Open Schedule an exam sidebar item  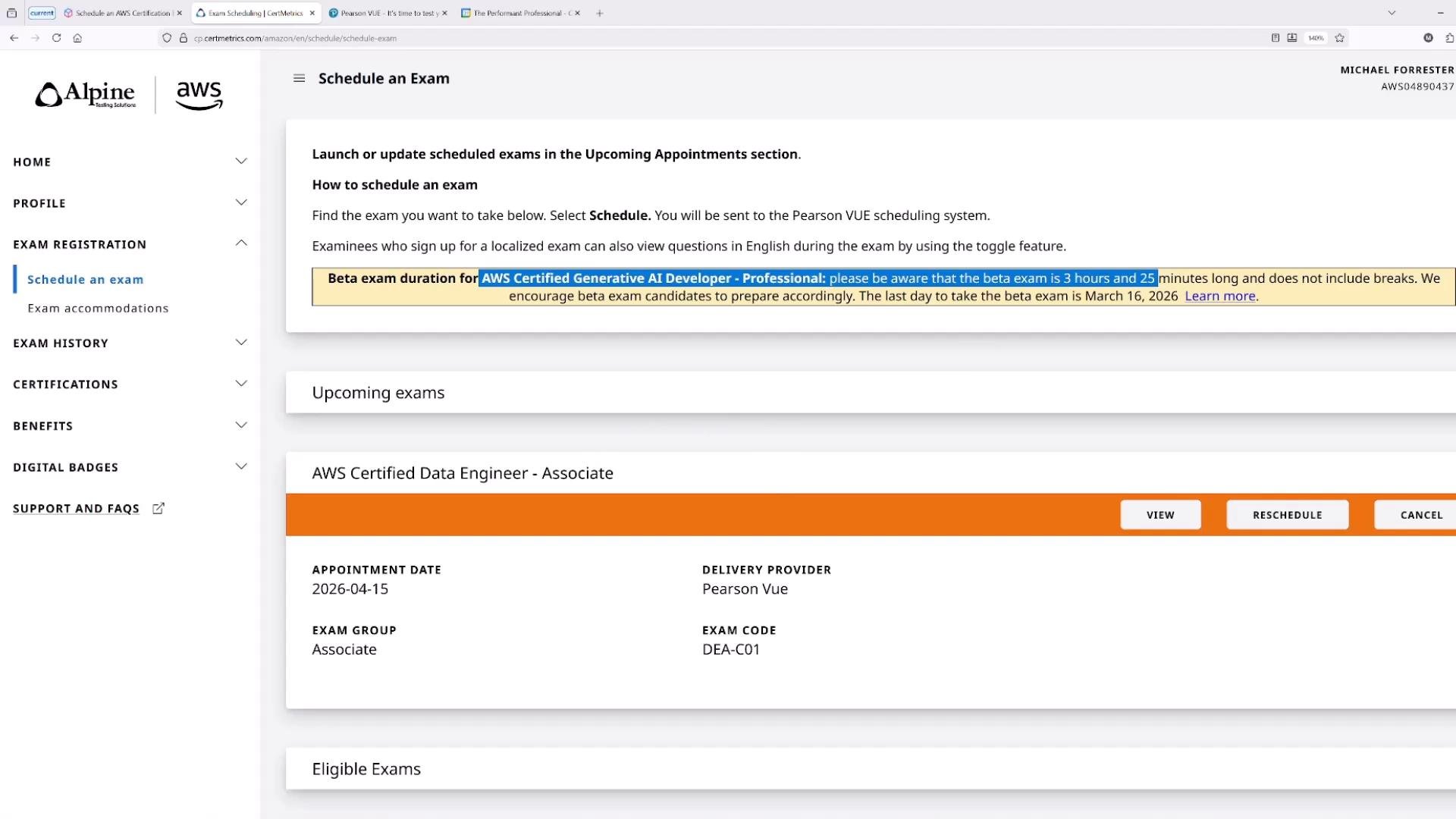tap(85, 280)
